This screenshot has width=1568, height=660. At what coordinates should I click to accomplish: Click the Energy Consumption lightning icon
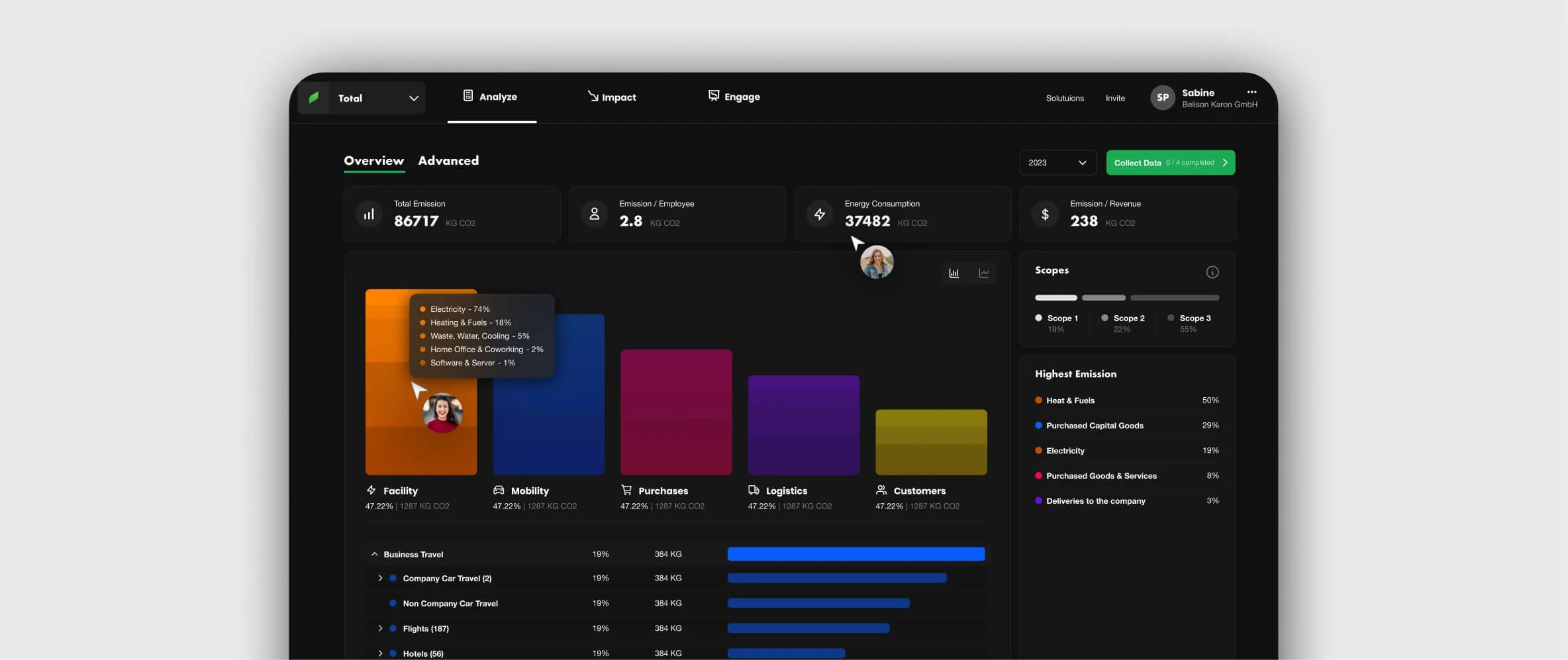pos(819,214)
